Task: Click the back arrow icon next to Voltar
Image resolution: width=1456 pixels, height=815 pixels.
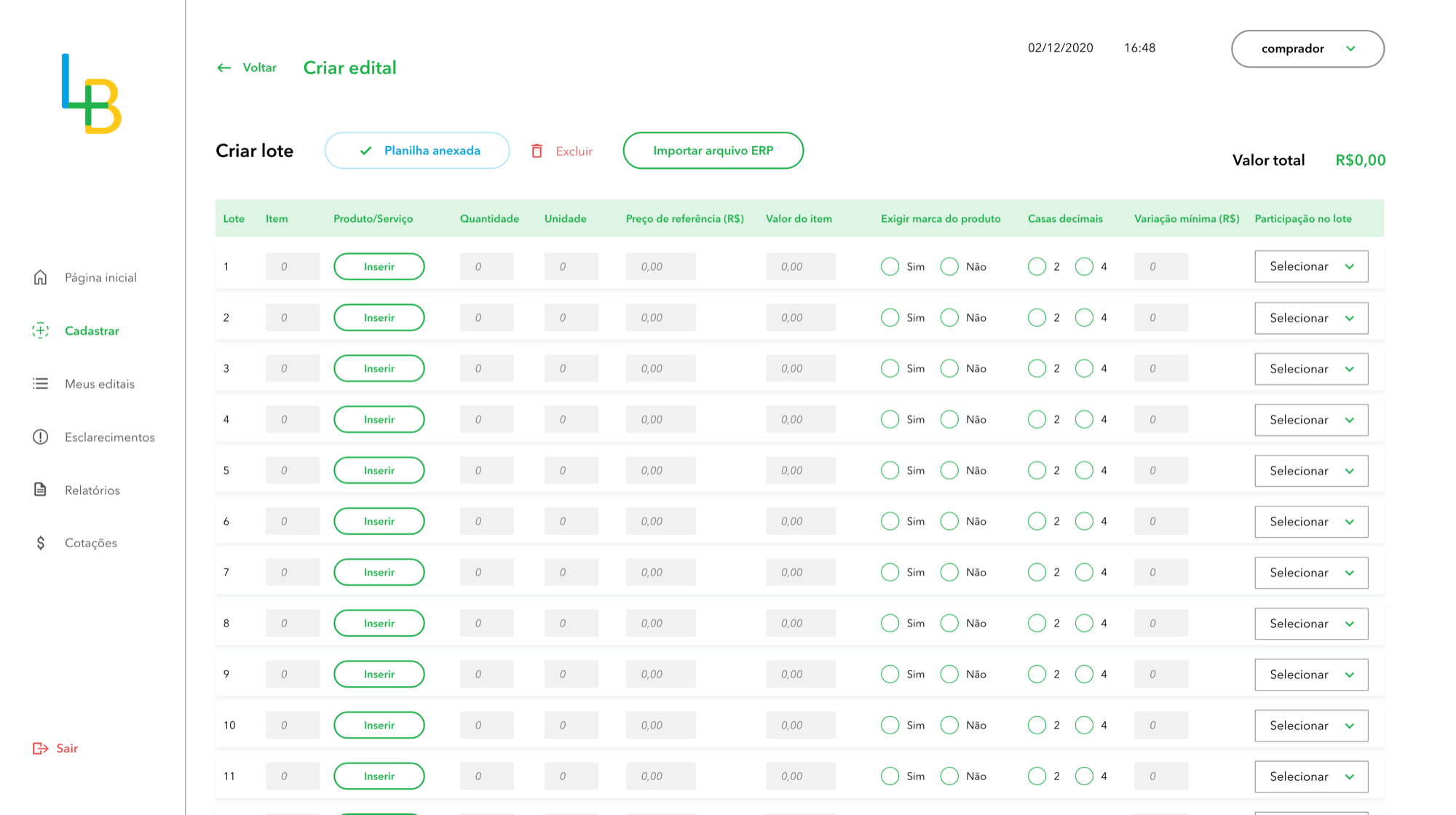Action: (224, 68)
